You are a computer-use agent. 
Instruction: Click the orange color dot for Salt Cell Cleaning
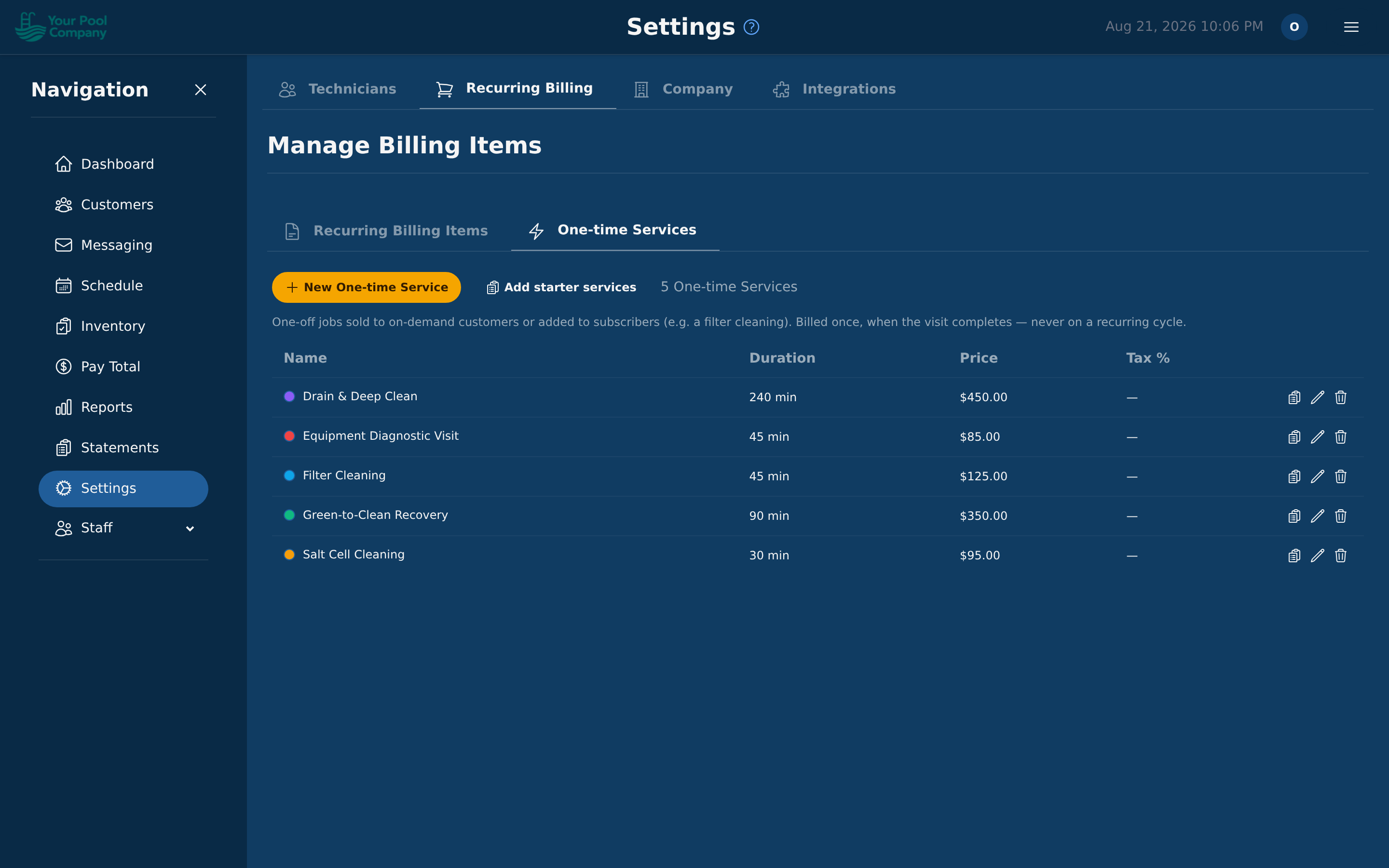click(289, 555)
